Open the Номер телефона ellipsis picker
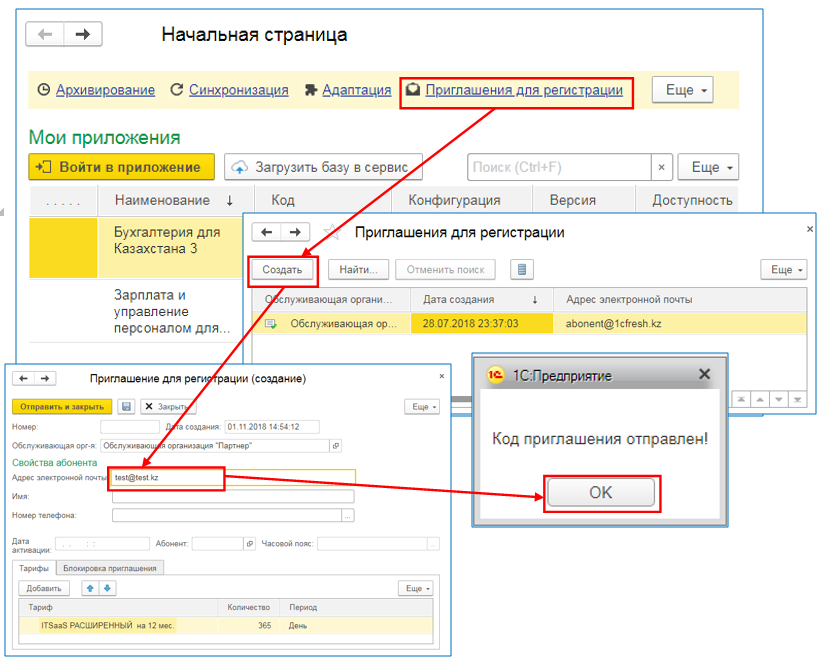The image size is (821, 665). [x=348, y=515]
